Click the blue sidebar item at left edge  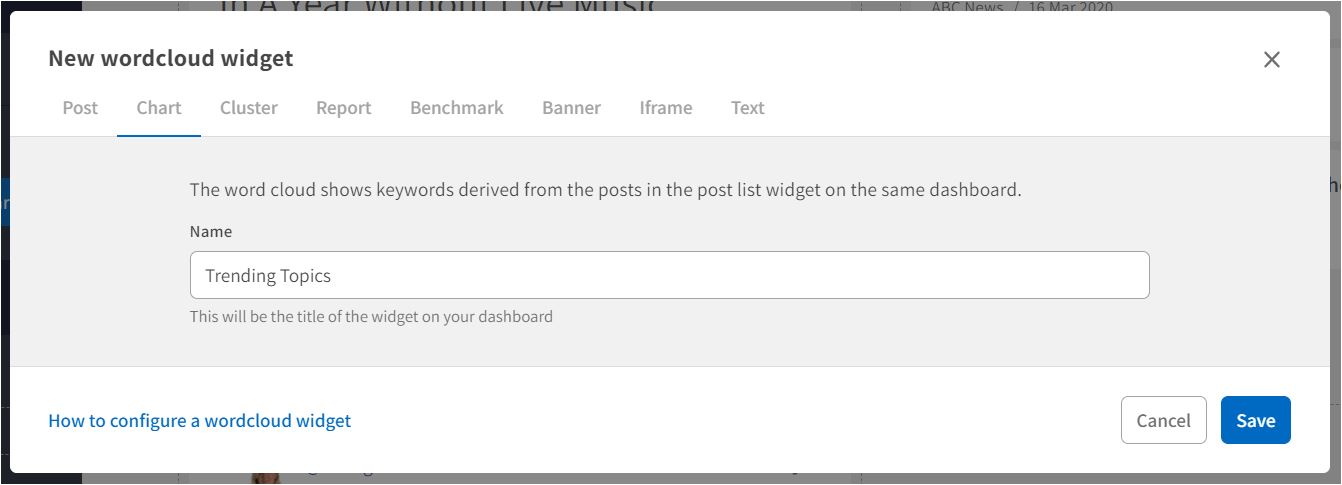tap(4, 201)
